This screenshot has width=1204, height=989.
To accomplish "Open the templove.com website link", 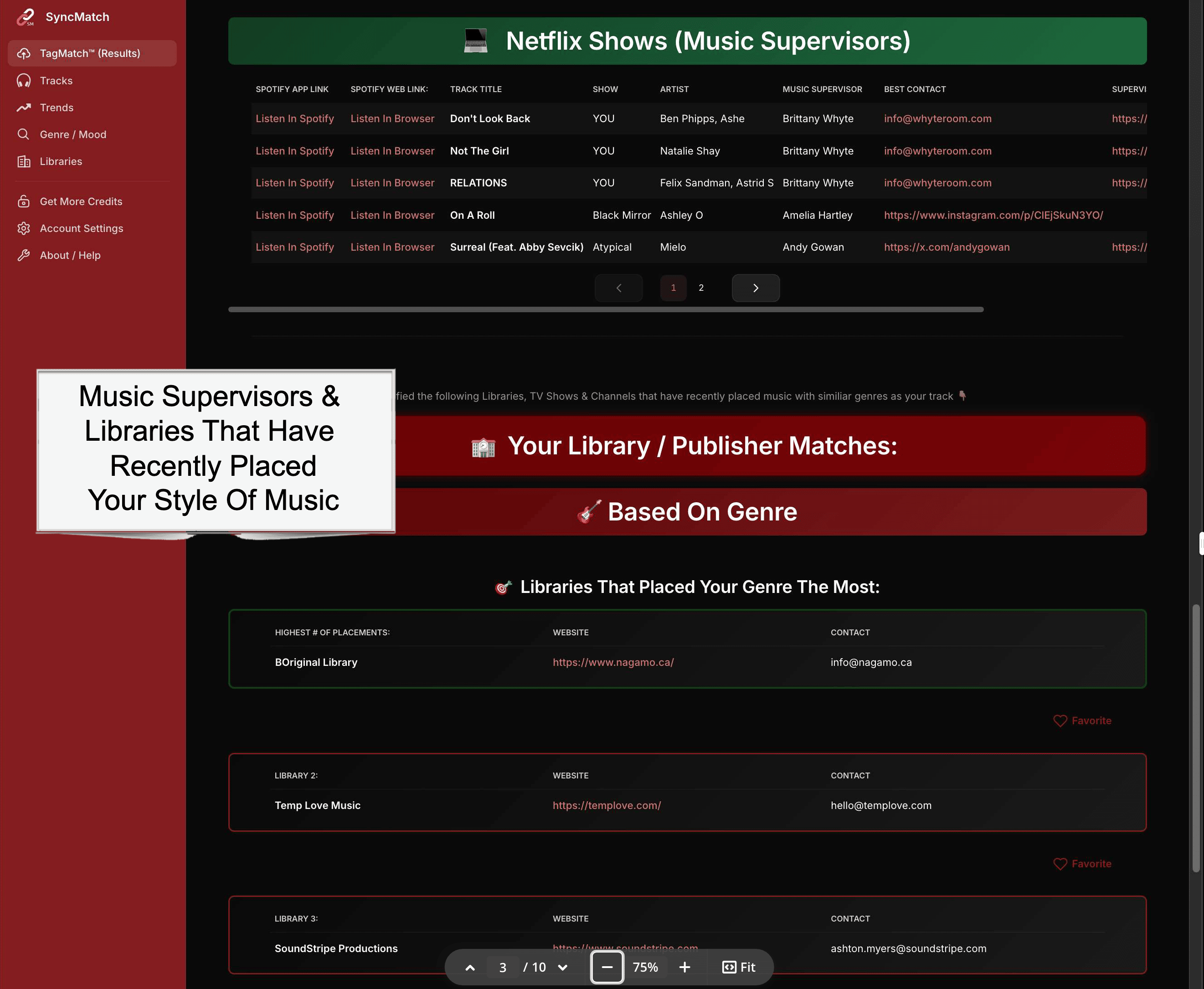I will click(607, 806).
